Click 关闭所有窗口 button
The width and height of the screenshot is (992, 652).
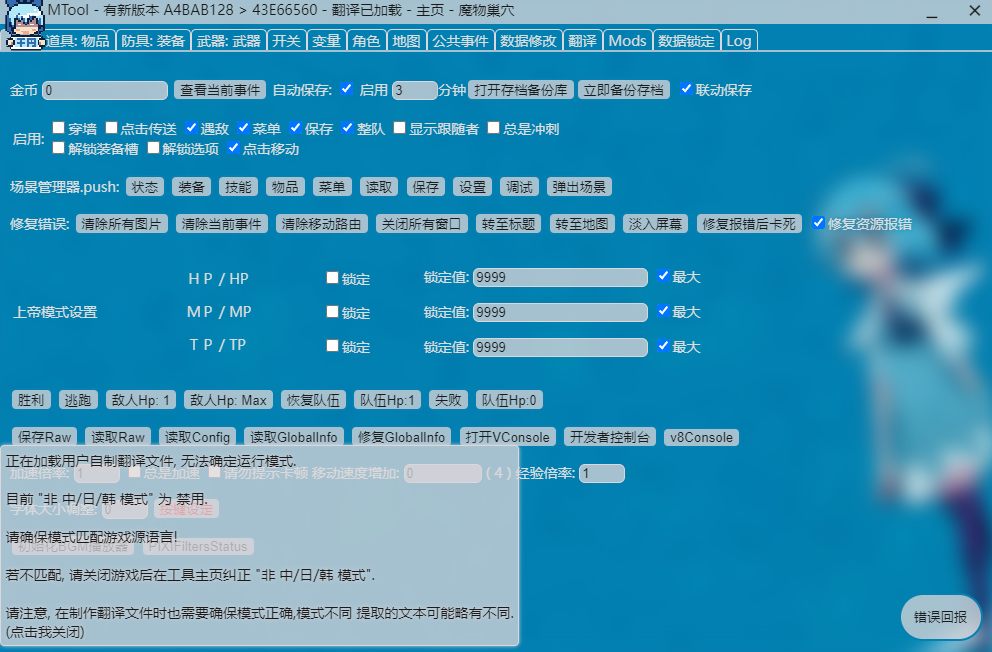(421, 224)
